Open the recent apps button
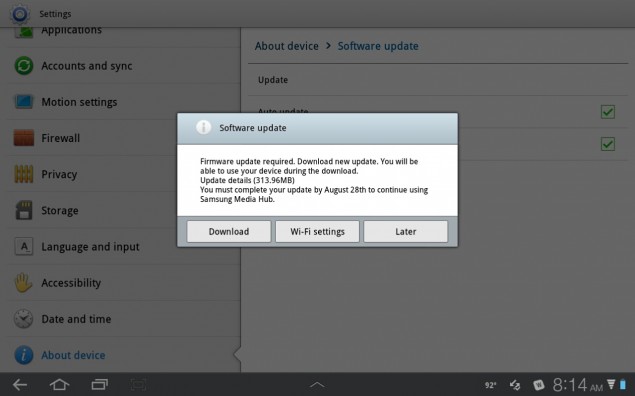This screenshot has width=635, height=396. 99,384
